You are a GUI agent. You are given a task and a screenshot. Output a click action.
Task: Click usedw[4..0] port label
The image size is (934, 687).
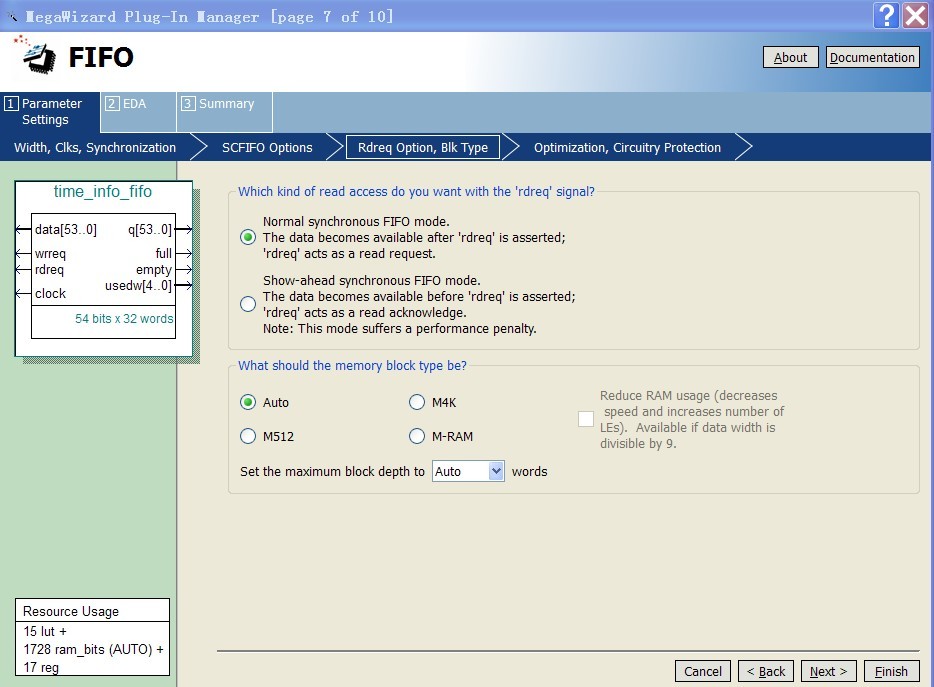click(x=138, y=286)
